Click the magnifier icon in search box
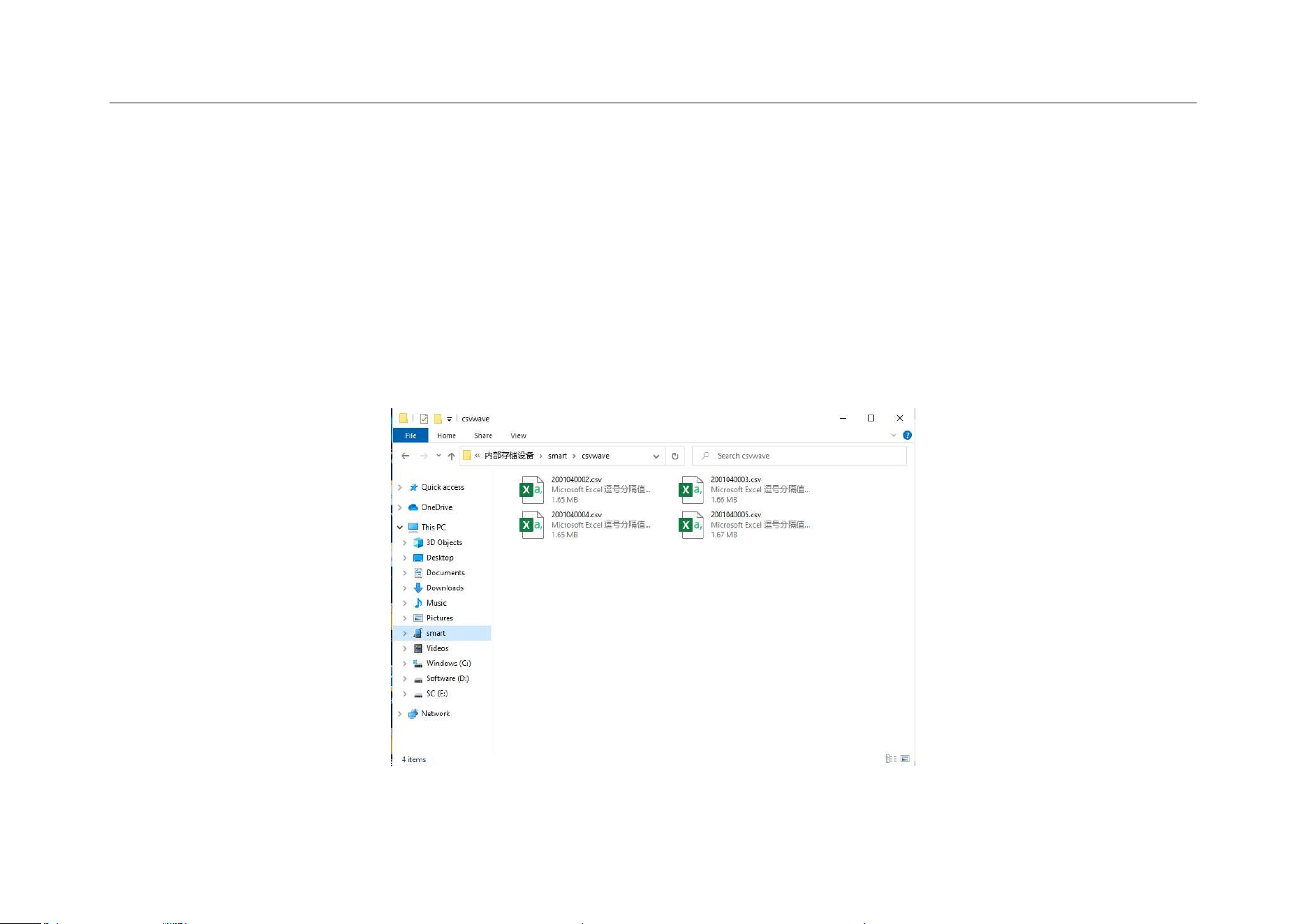 [706, 456]
